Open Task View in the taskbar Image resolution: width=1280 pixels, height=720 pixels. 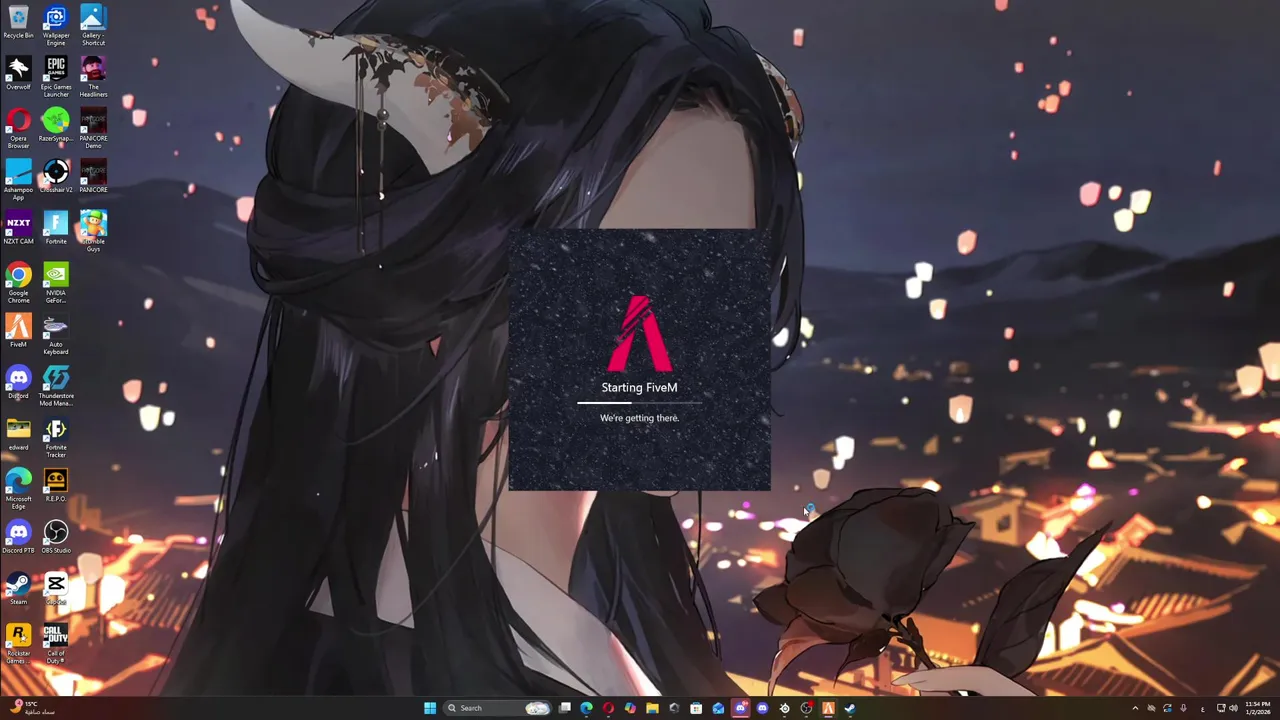(565, 708)
